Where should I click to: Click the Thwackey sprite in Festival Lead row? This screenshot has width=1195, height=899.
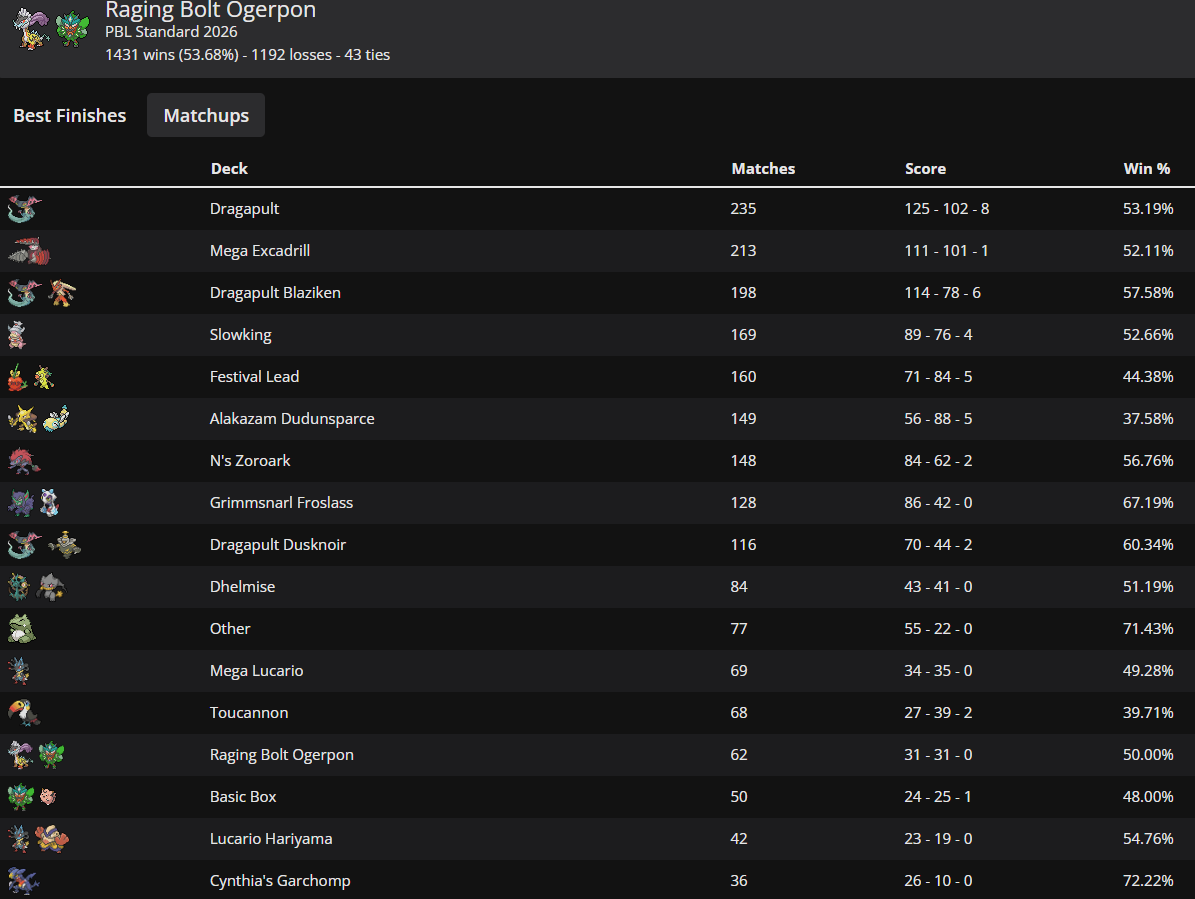[44, 377]
